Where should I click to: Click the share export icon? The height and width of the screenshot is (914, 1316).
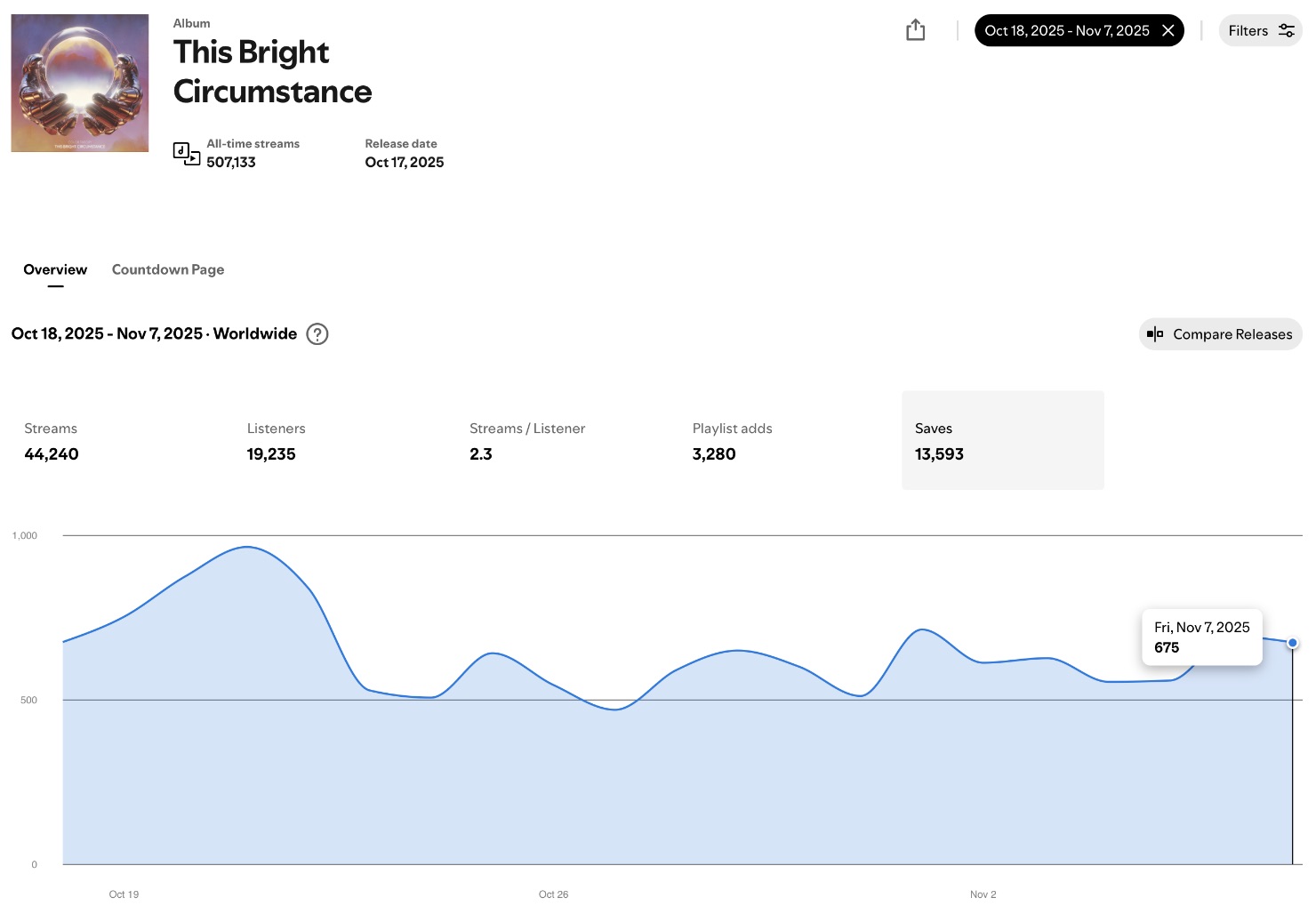[915, 31]
